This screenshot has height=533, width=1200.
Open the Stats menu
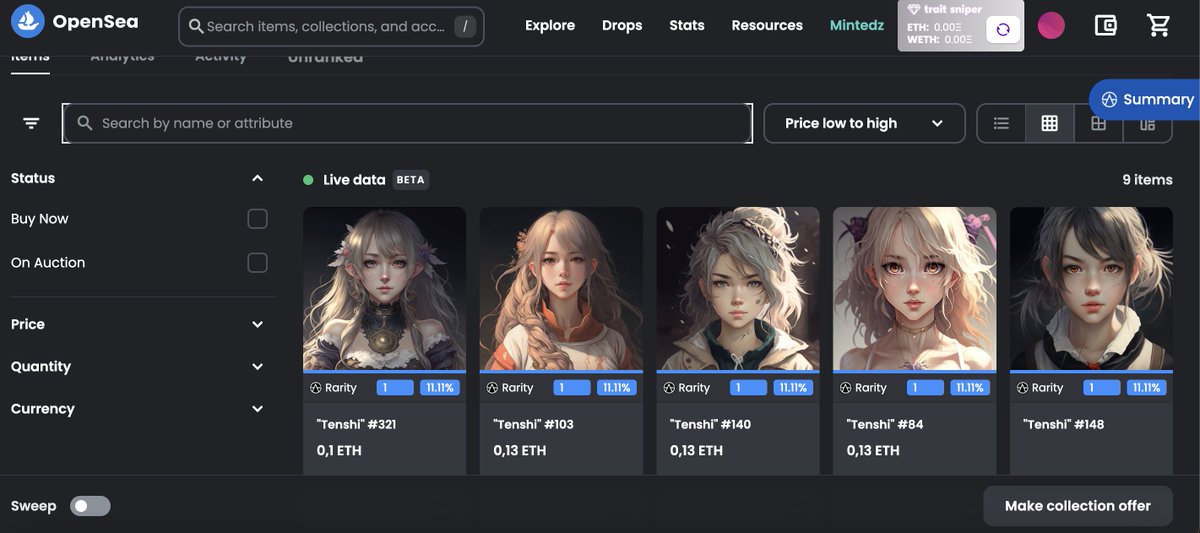[687, 25]
